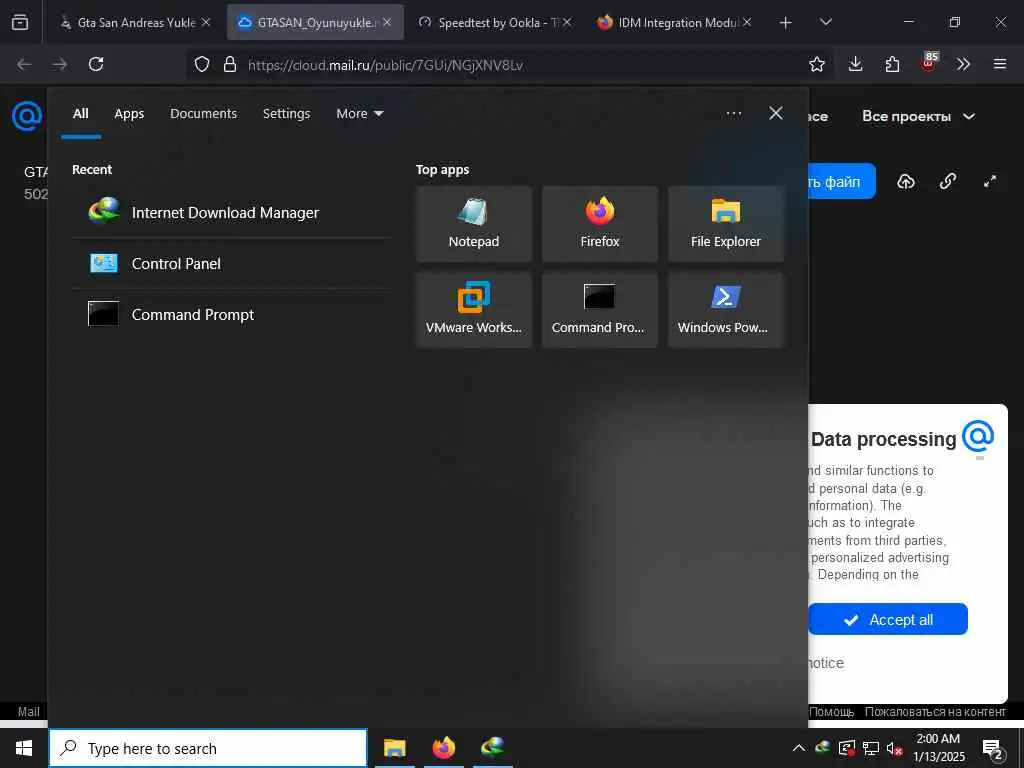Open Firefox from the taskbar
1024x768 pixels.
coord(443,748)
